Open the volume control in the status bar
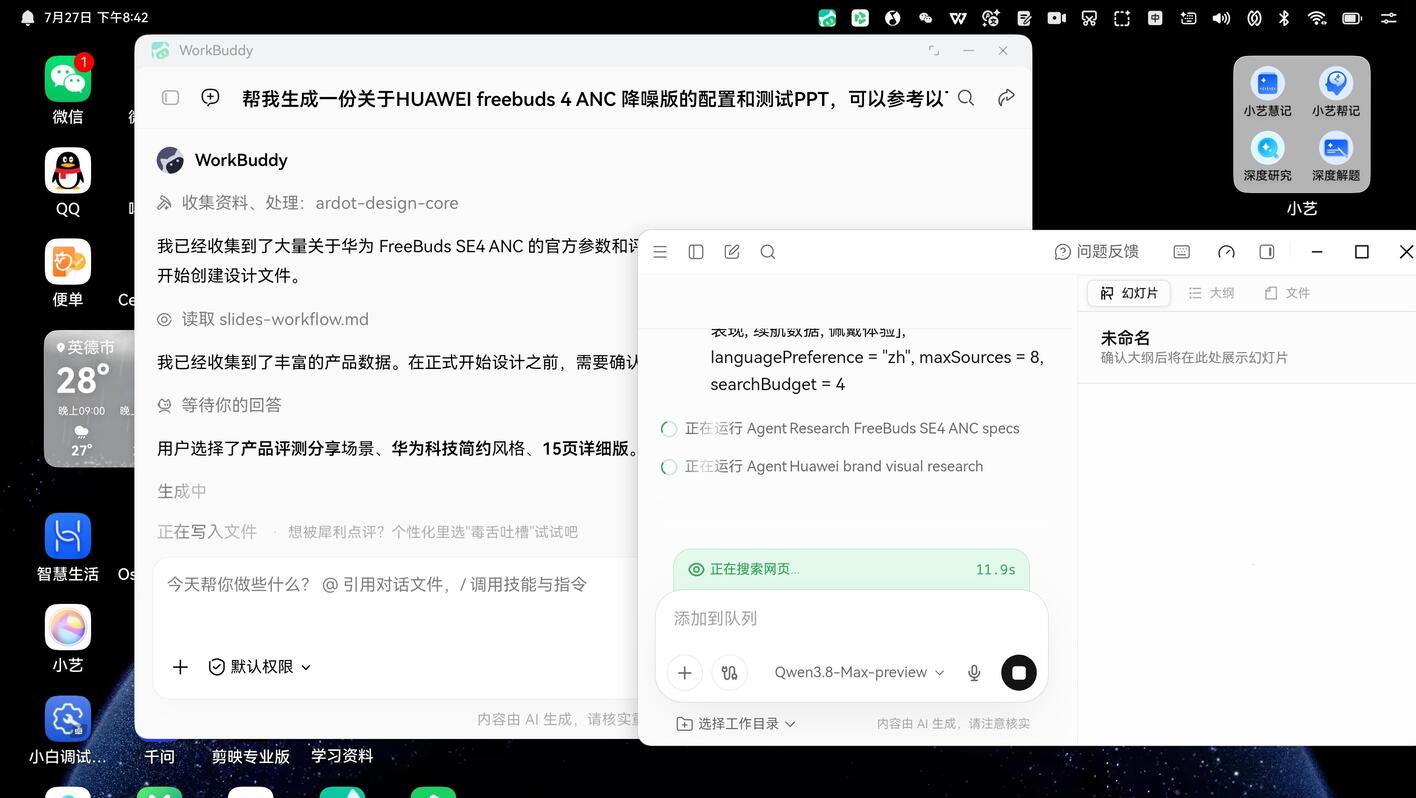 click(x=1221, y=18)
